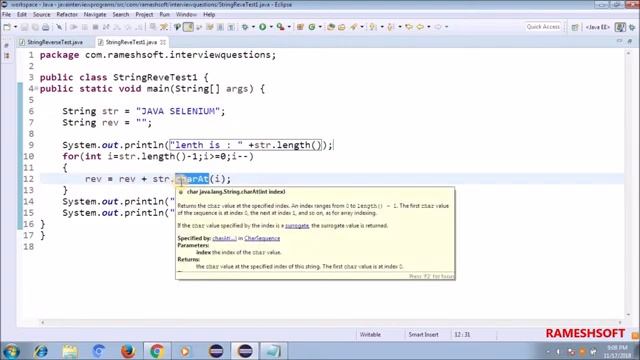Click the surrogate link in Javadoc popup
The image size is (640, 360).
pos(297,225)
